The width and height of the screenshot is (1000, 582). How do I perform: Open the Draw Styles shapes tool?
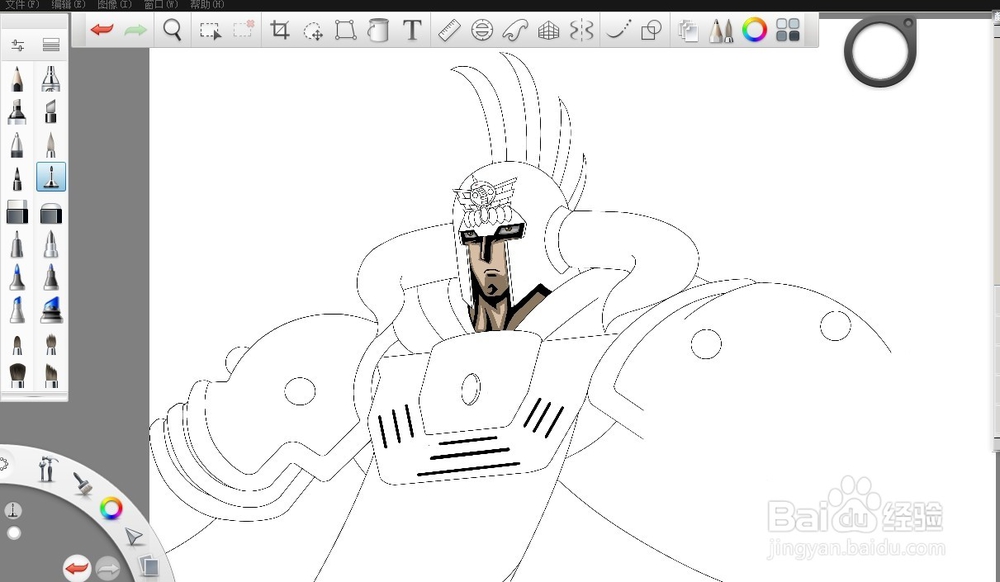pyautogui.click(x=651, y=30)
